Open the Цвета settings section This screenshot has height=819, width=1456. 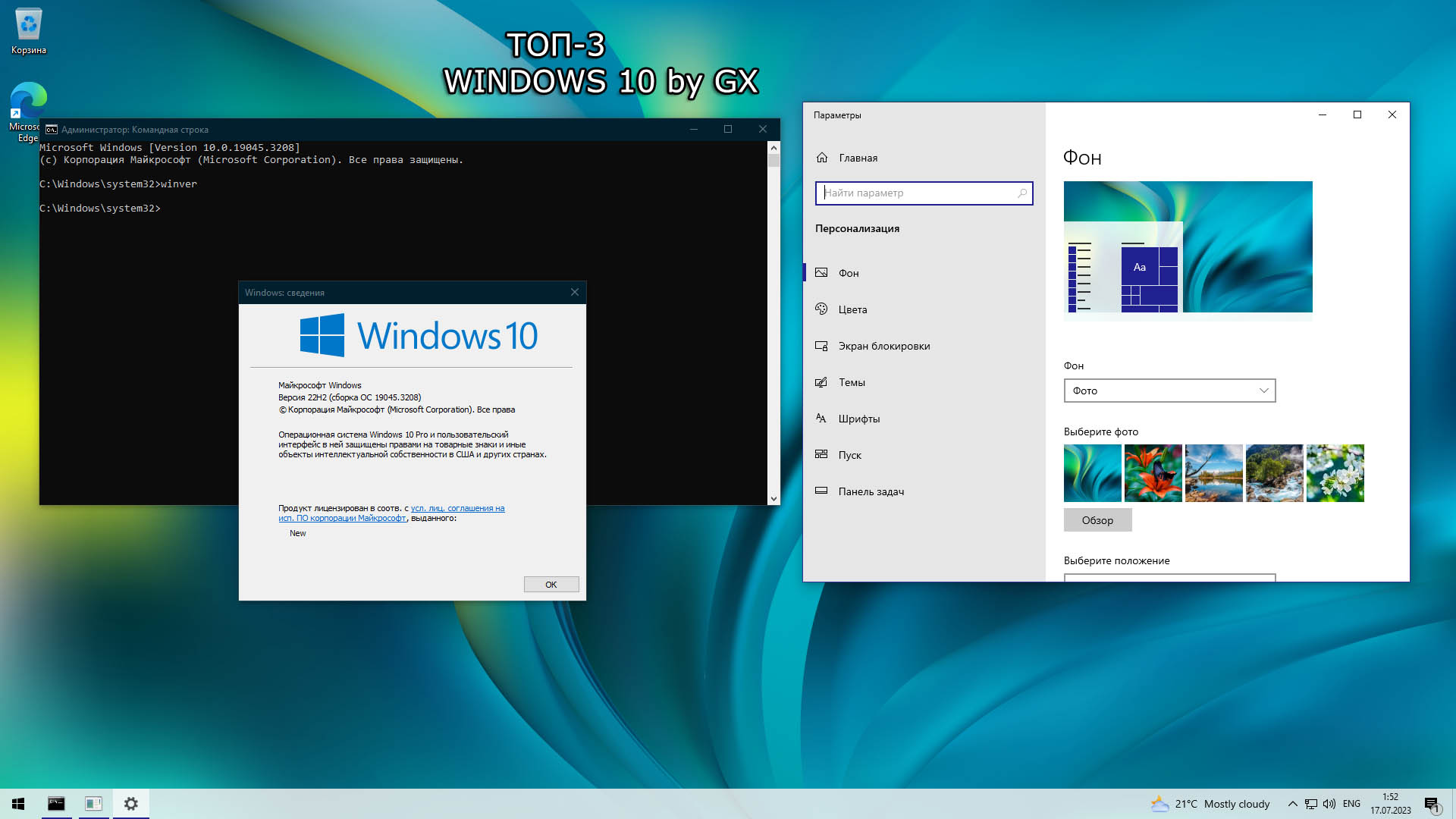click(x=852, y=309)
